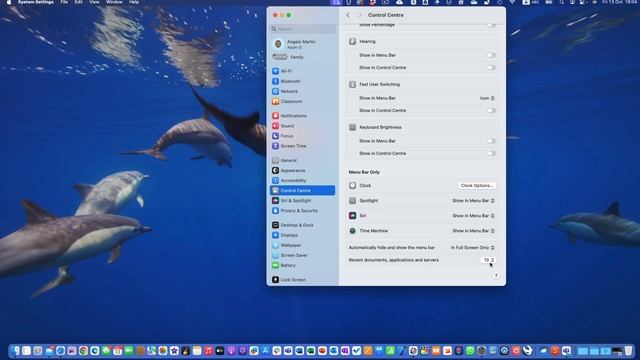
Task: Click the forward navigation arrow
Action: (x=360, y=15)
